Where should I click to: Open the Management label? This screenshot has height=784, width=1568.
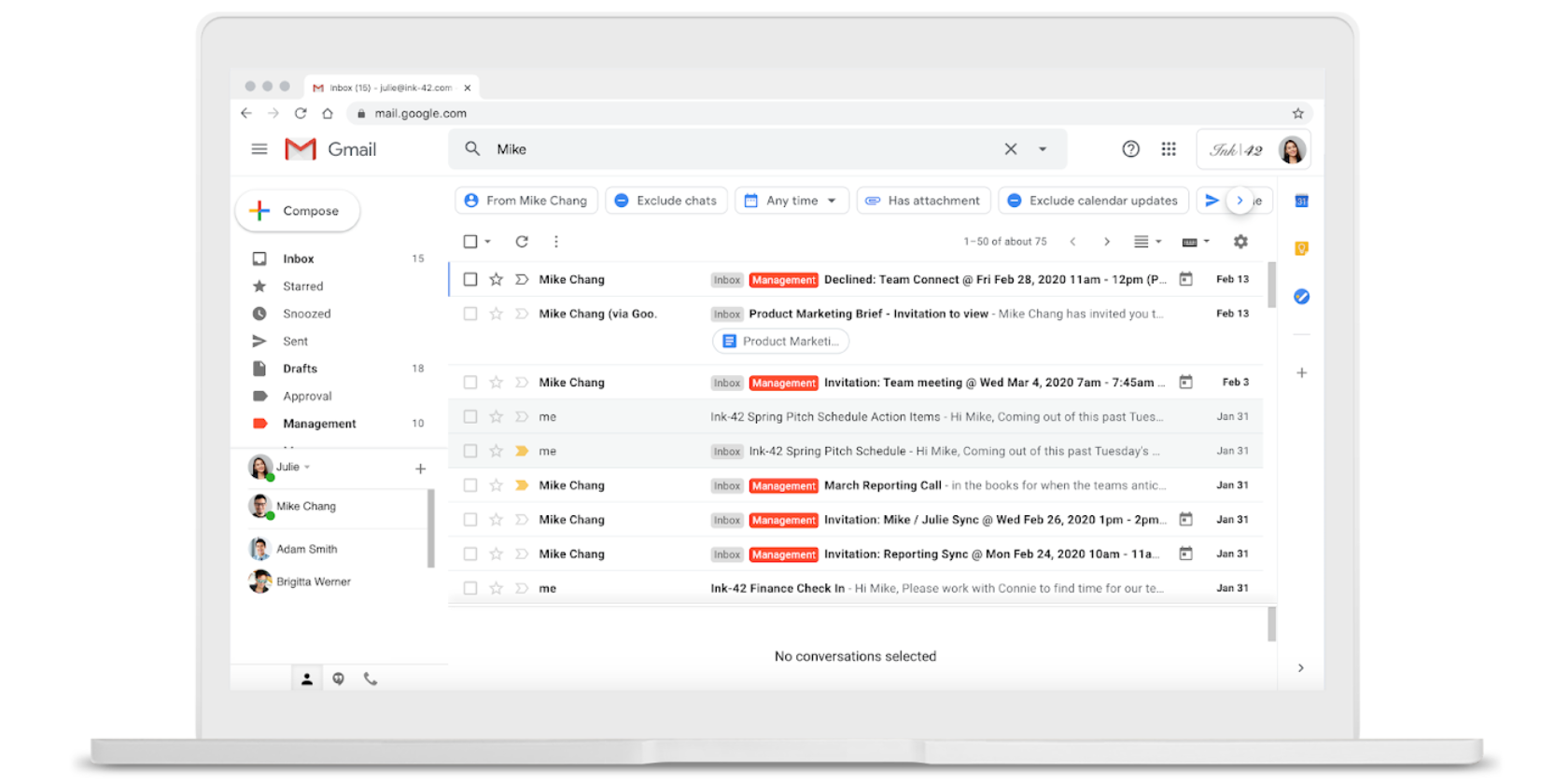(x=319, y=424)
